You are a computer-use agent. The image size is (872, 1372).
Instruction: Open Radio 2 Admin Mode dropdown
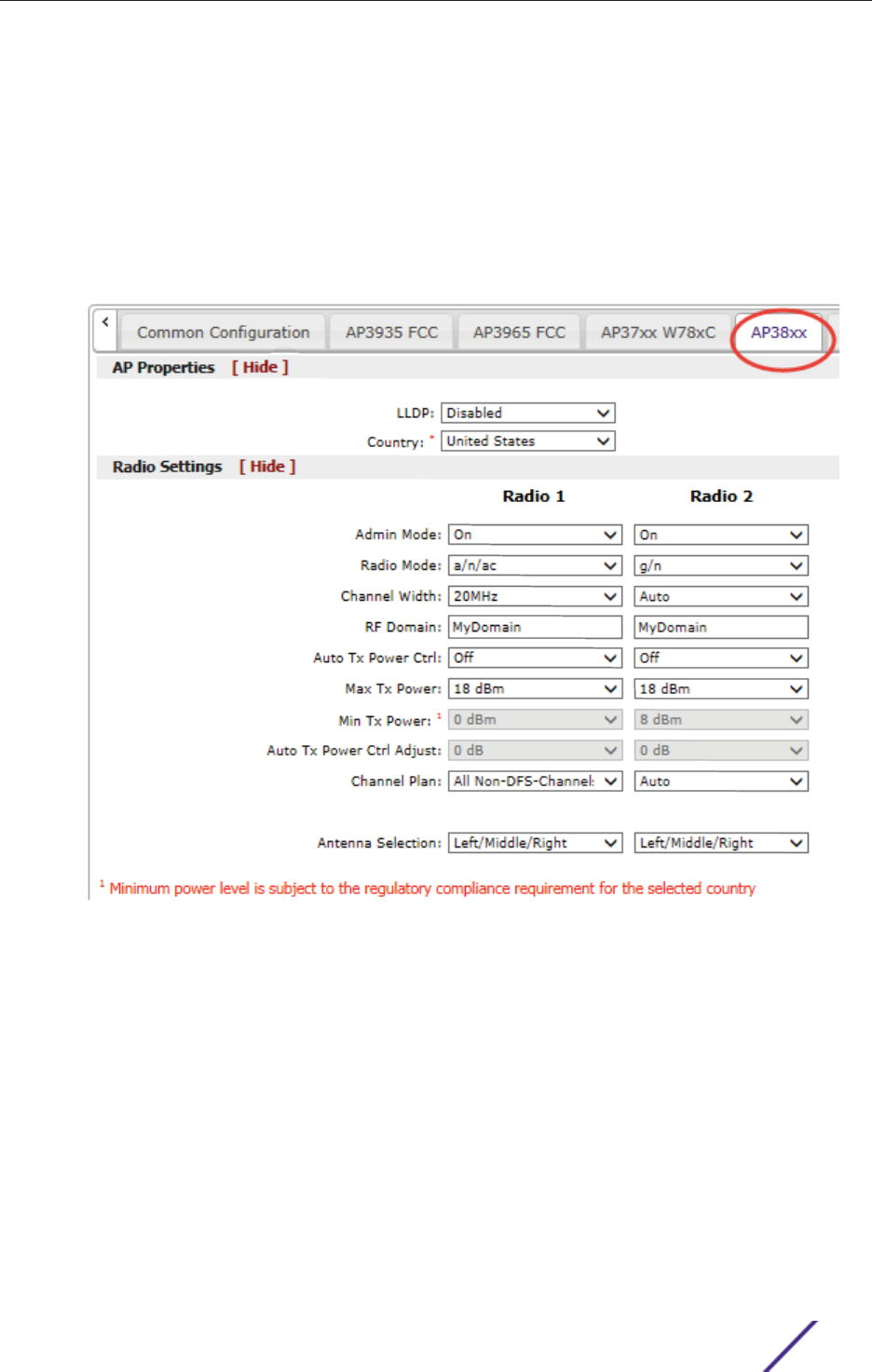721,535
